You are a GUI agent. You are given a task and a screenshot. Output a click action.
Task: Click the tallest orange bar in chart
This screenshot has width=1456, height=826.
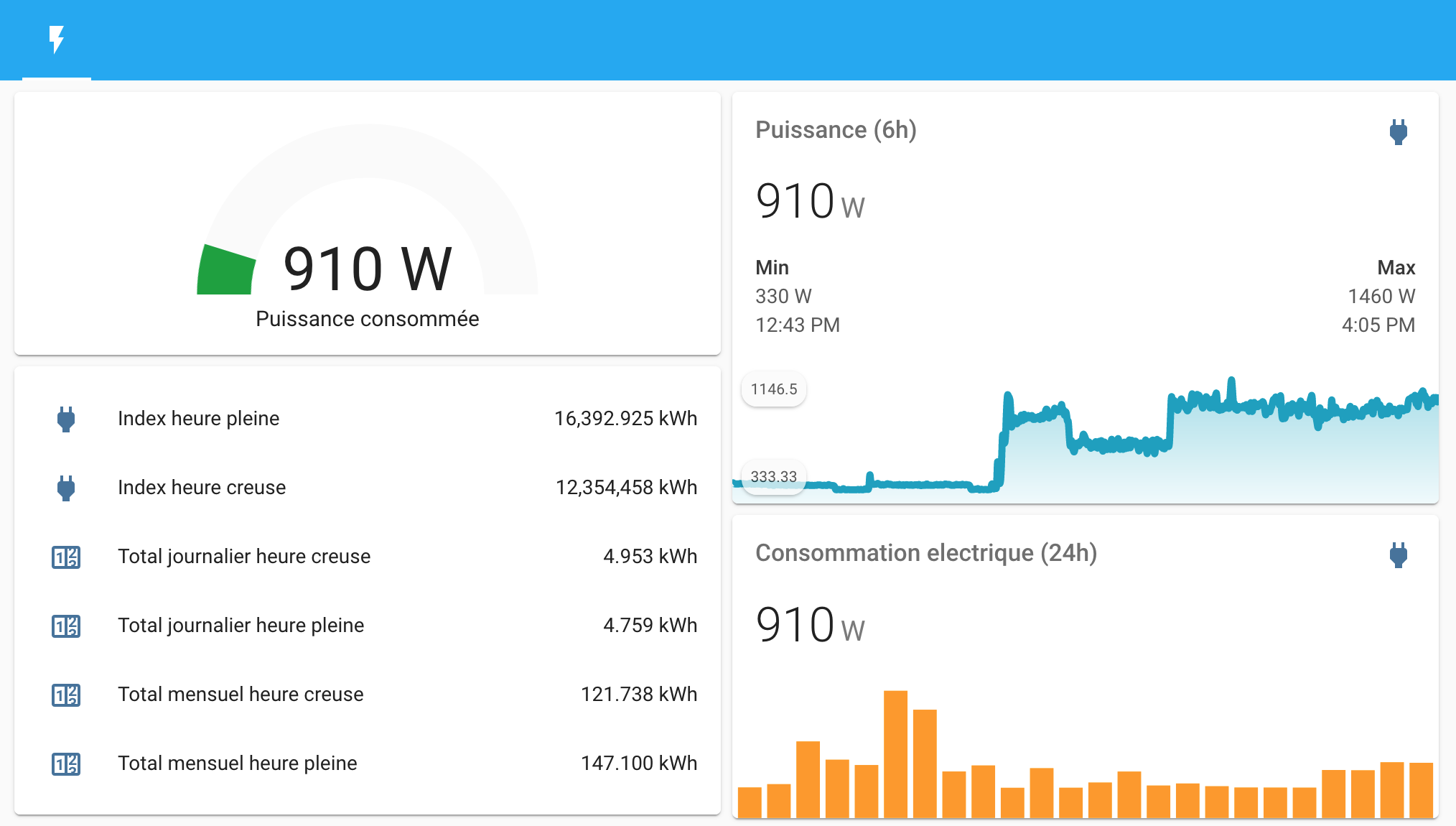[895, 754]
